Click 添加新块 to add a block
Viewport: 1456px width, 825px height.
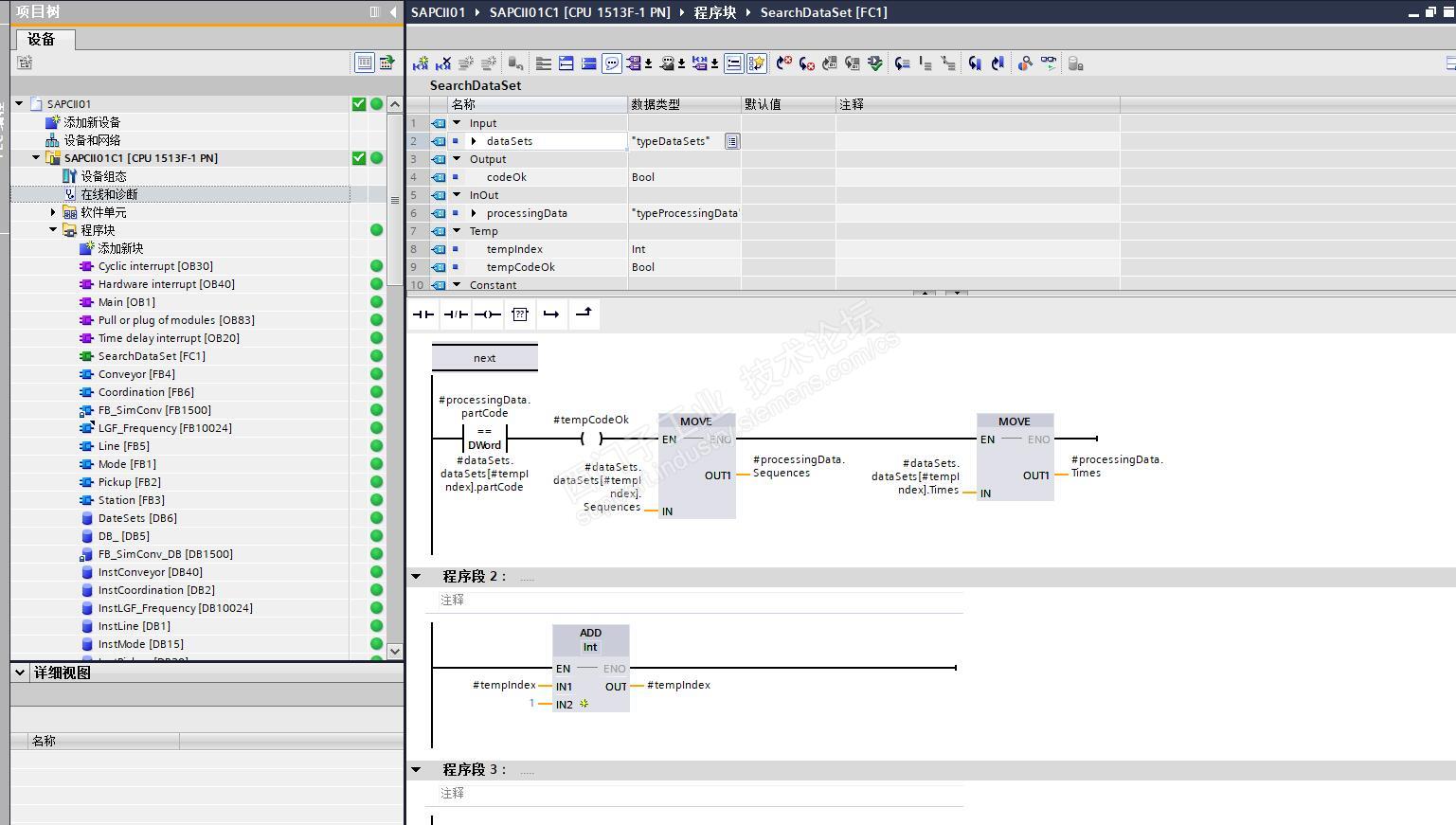[120, 248]
